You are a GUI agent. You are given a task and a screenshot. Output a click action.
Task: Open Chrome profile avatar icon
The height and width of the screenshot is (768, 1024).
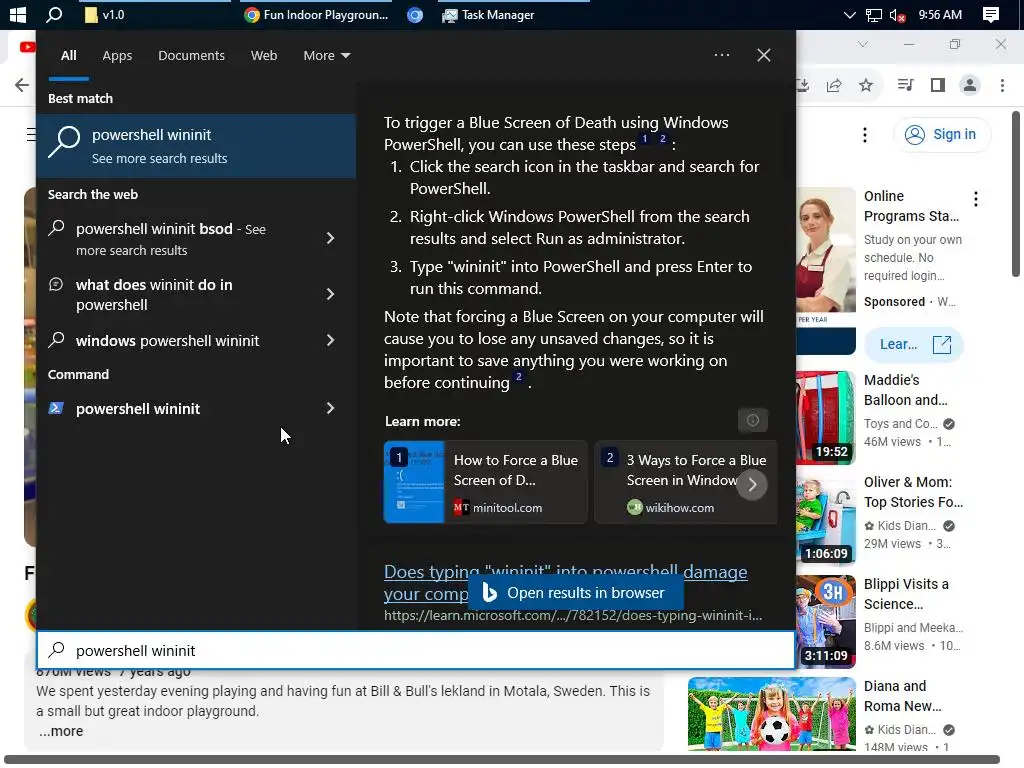point(970,85)
